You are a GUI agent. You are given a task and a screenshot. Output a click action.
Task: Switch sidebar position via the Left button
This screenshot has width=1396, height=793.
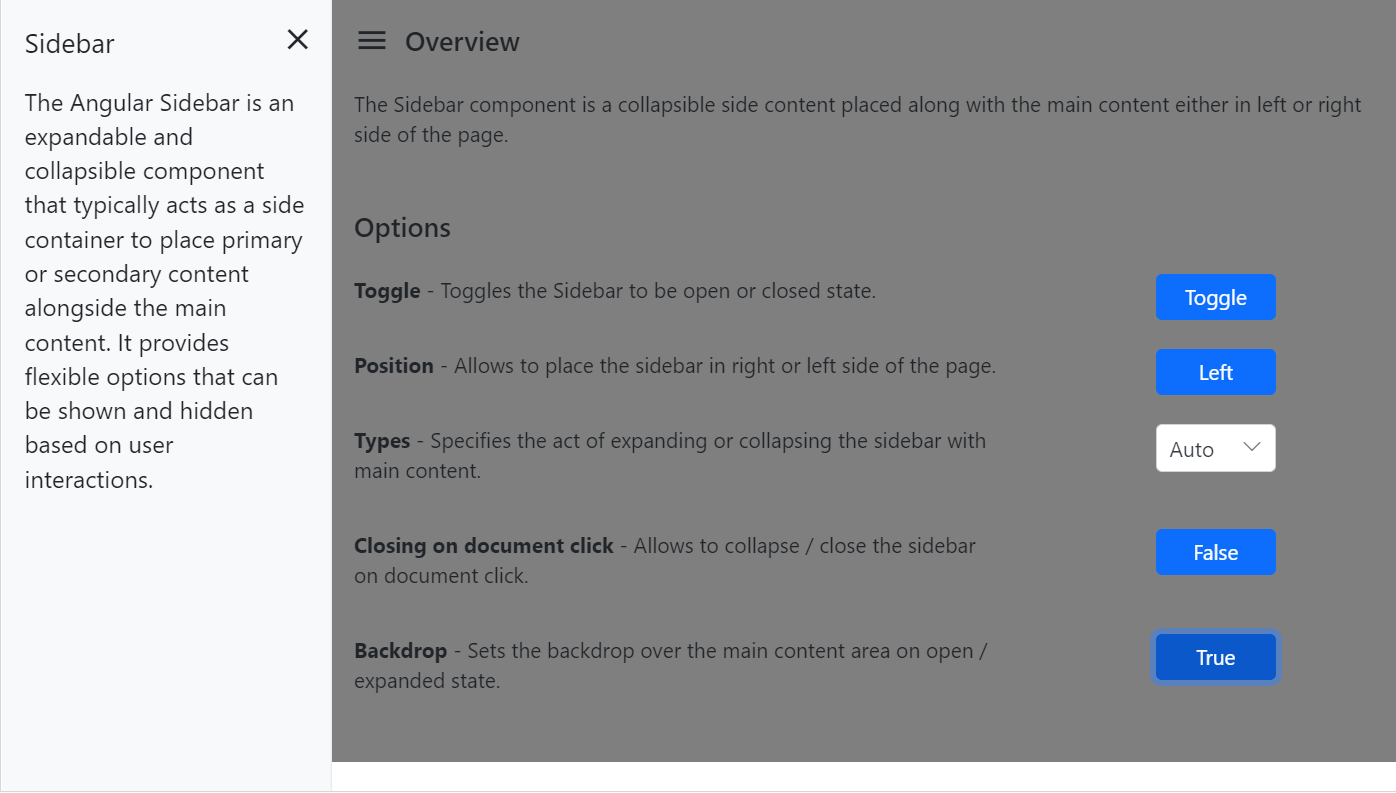click(x=1215, y=372)
